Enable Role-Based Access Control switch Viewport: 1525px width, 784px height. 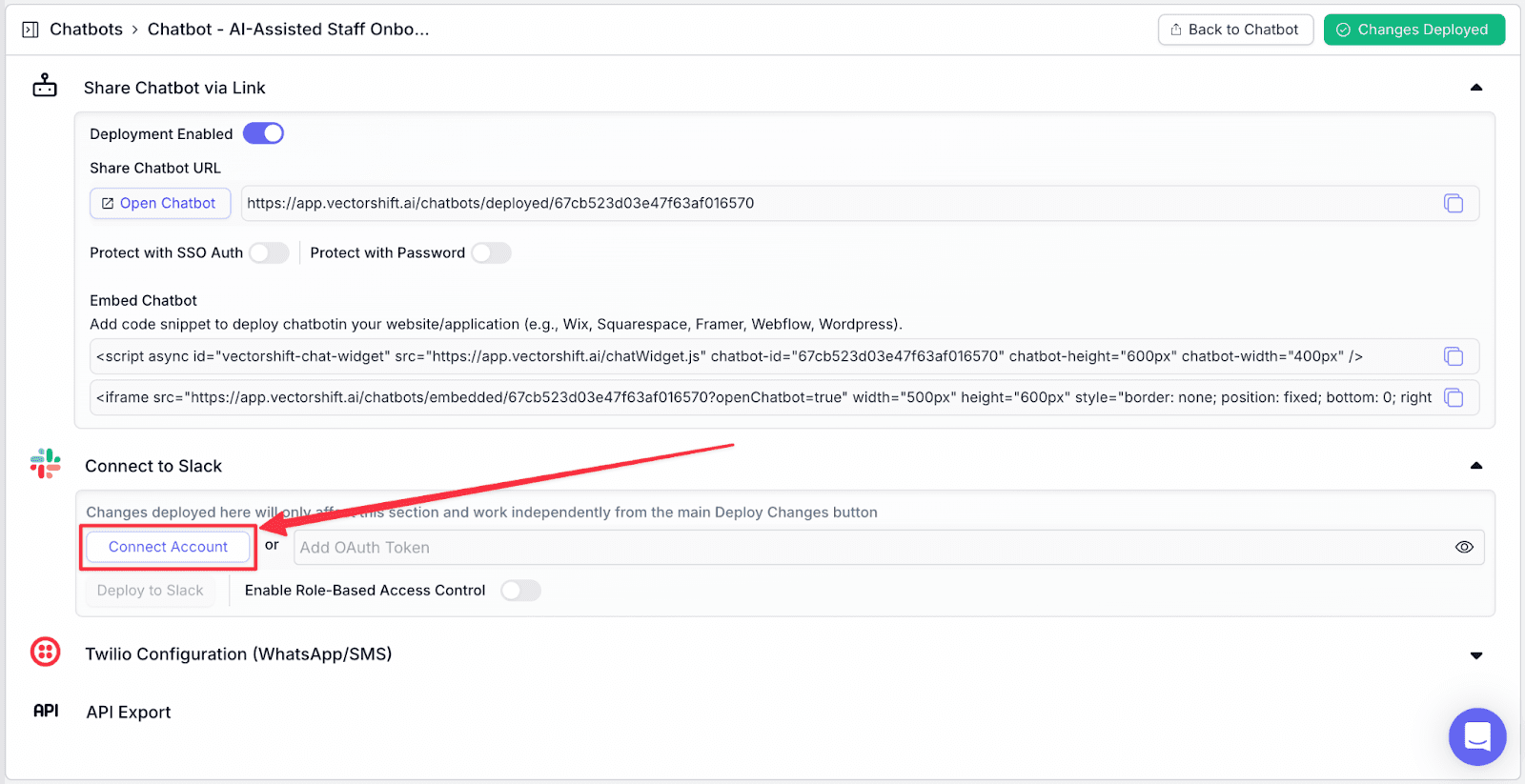pyautogui.click(x=520, y=591)
